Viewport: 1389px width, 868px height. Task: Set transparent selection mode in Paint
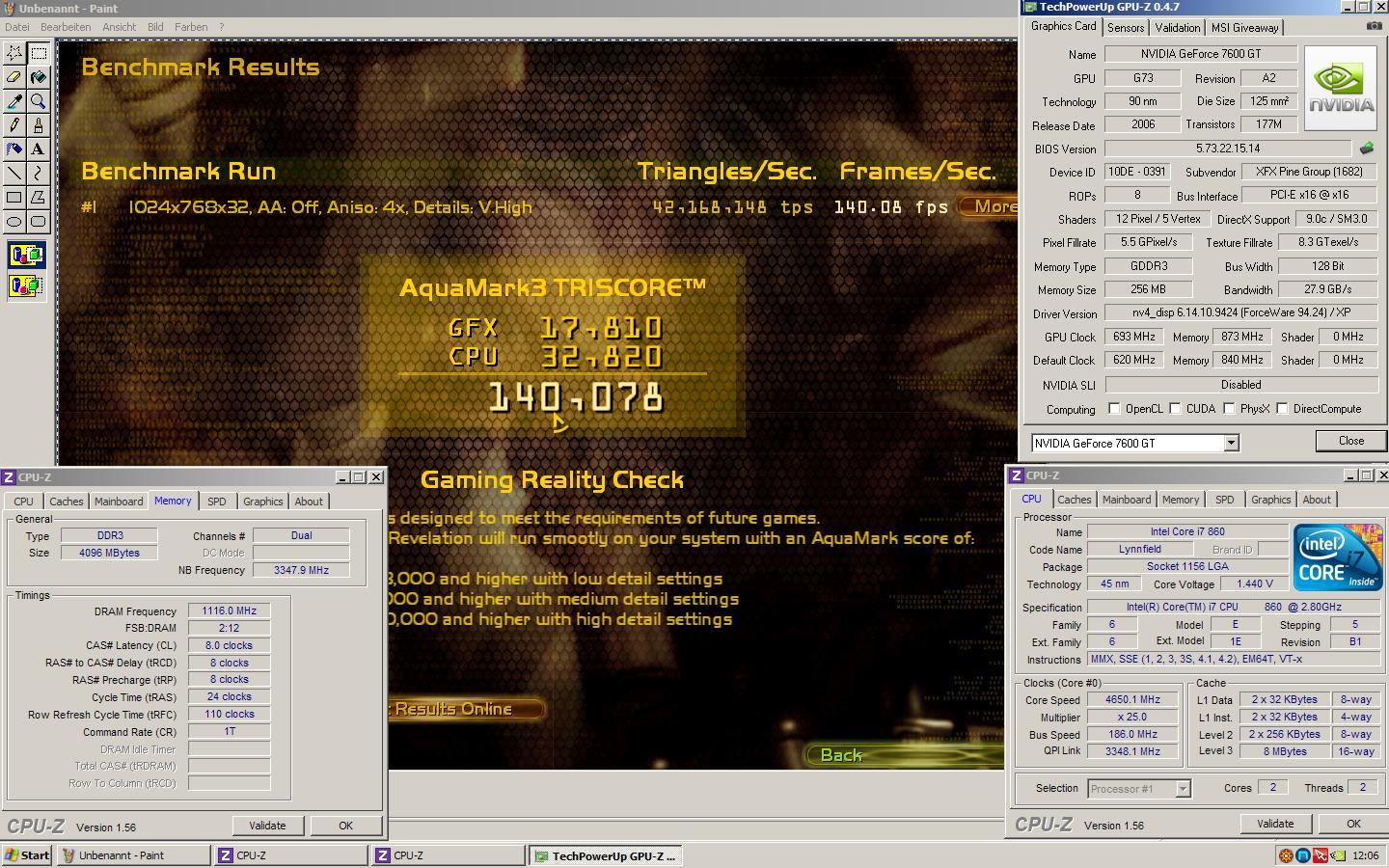pos(26,285)
